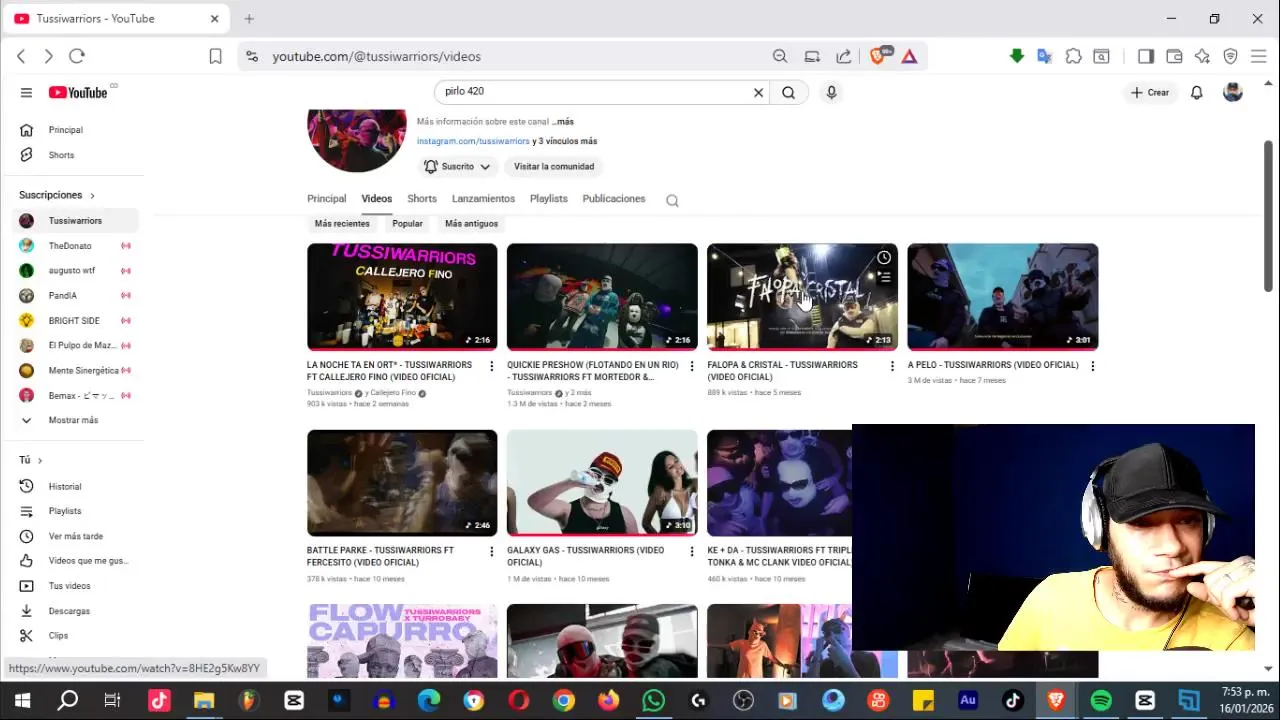This screenshot has width=1280, height=720.
Task: Expand channel description with …más
Action: click(x=563, y=122)
